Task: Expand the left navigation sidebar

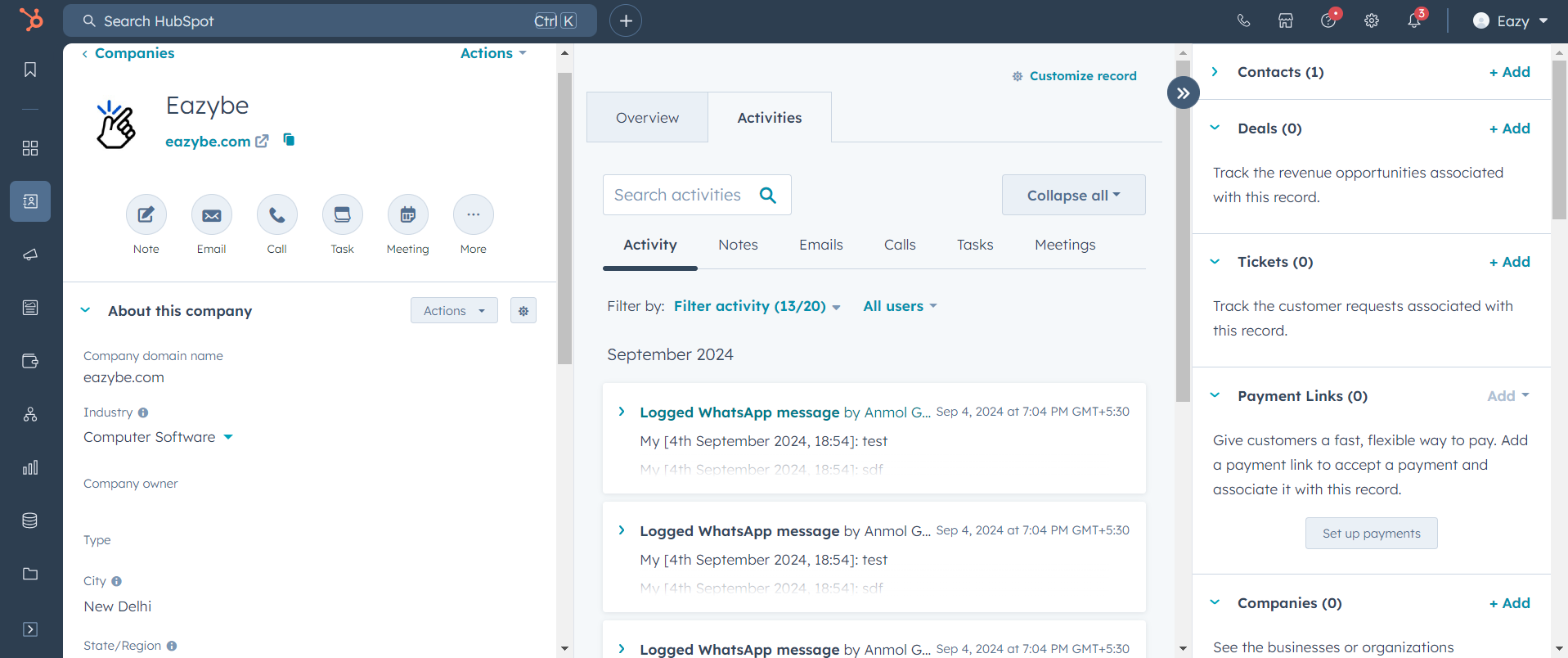Action: click(30, 629)
